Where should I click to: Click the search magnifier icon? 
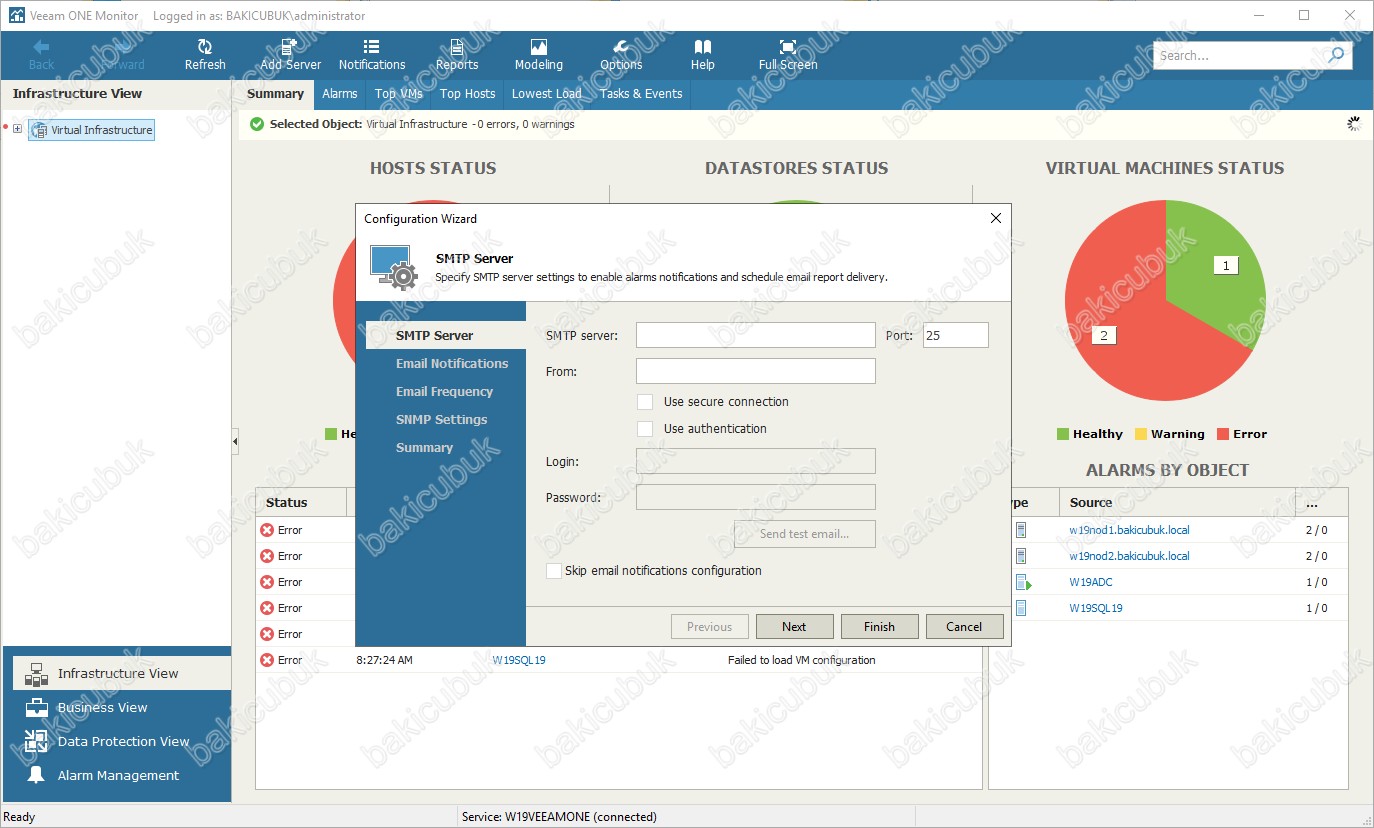[x=1337, y=55]
